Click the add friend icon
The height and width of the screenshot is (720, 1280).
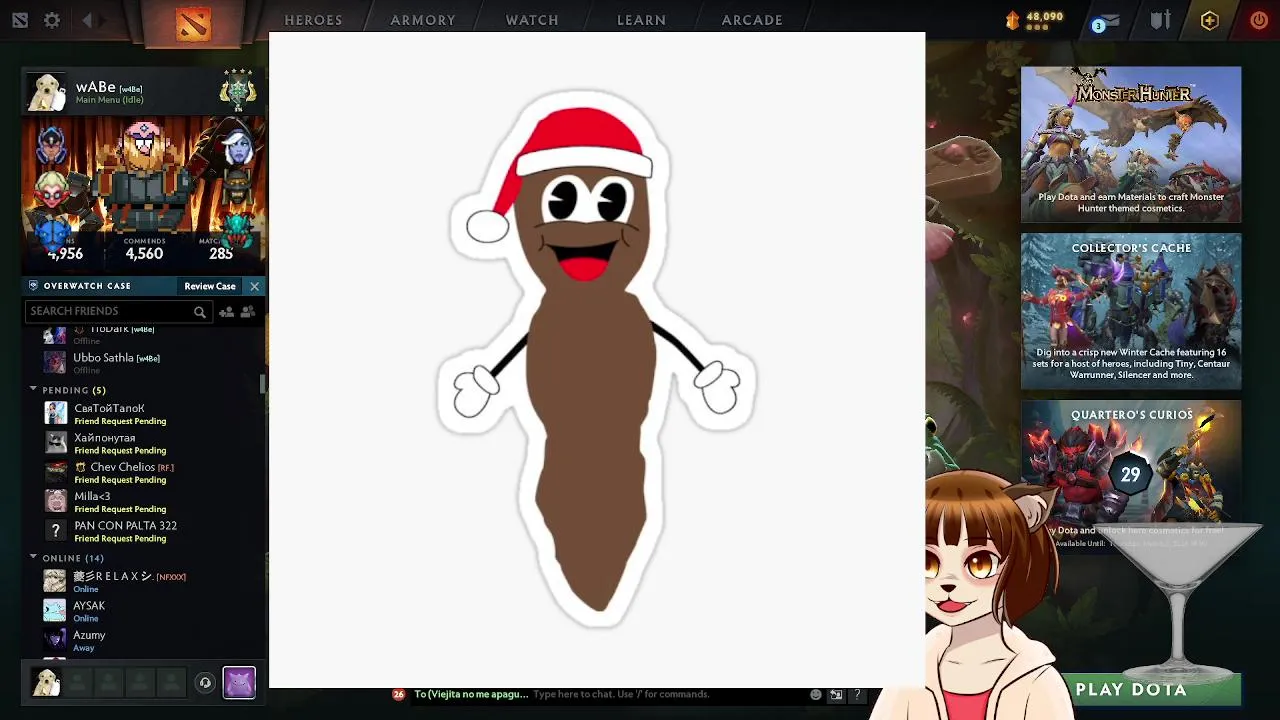click(227, 312)
